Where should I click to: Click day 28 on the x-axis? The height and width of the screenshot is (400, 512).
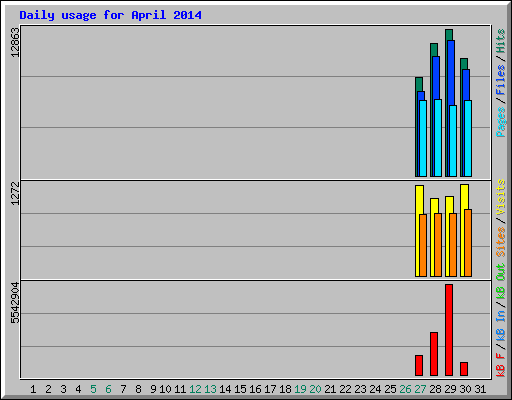(x=435, y=389)
